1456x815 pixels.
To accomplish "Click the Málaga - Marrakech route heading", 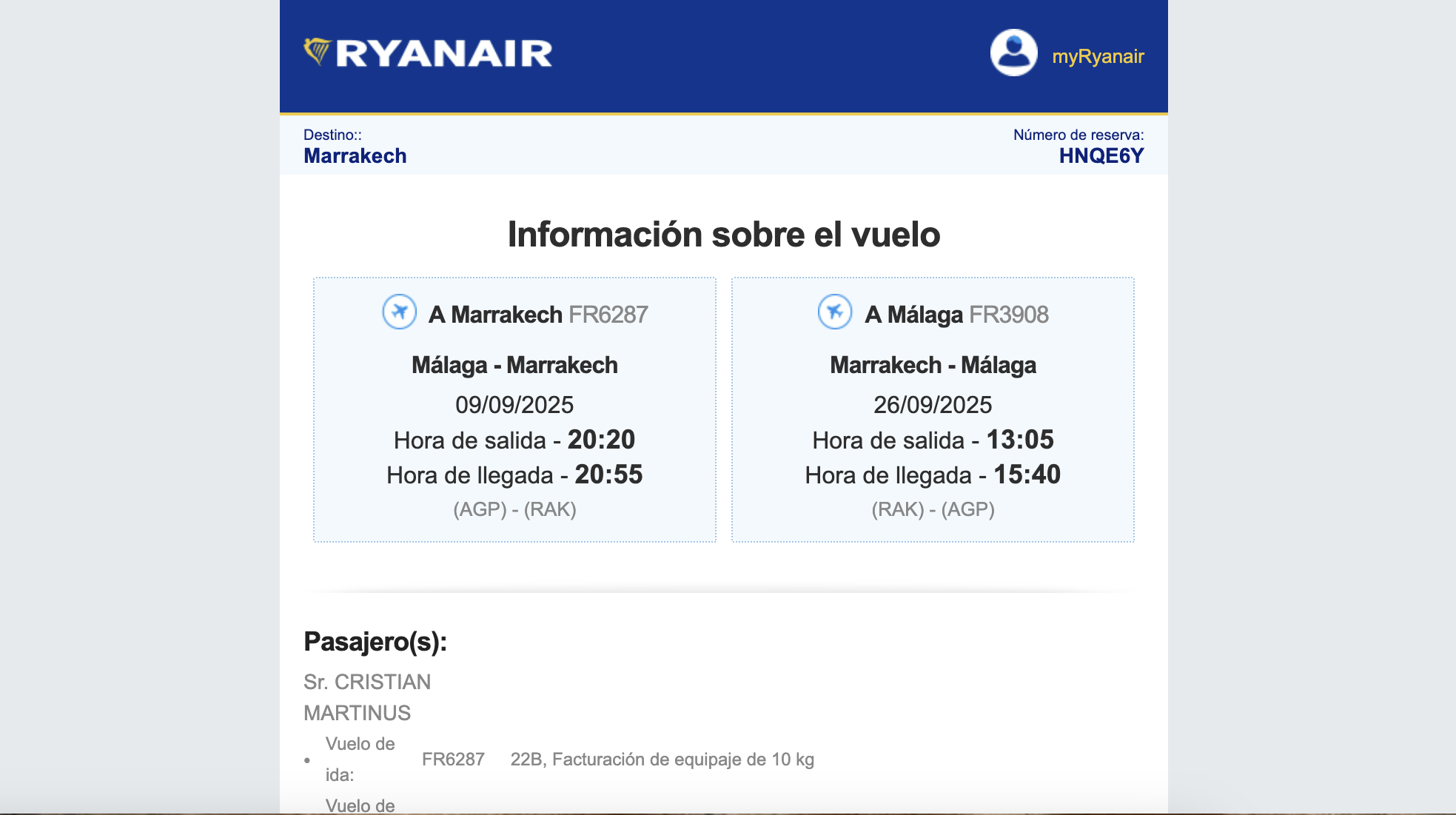I will tap(514, 365).
